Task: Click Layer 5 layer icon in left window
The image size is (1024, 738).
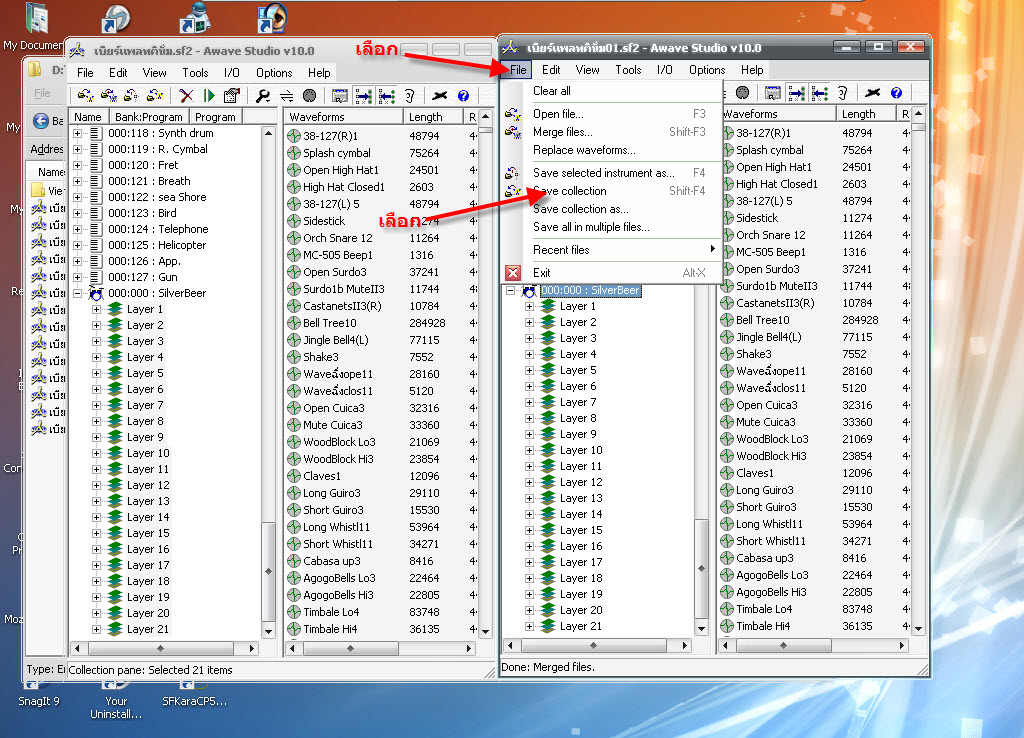Action: click(x=115, y=374)
